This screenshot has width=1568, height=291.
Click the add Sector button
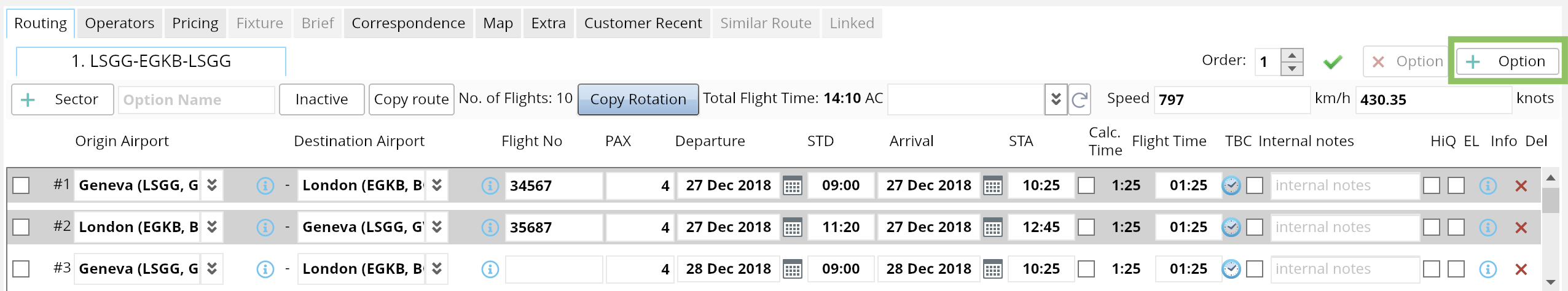coord(63,99)
